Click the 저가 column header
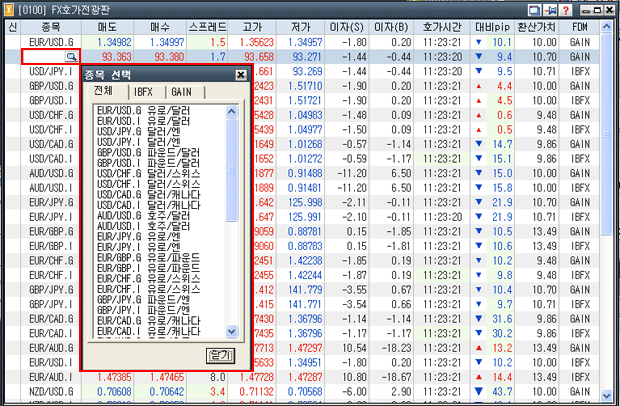 coord(301,27)
